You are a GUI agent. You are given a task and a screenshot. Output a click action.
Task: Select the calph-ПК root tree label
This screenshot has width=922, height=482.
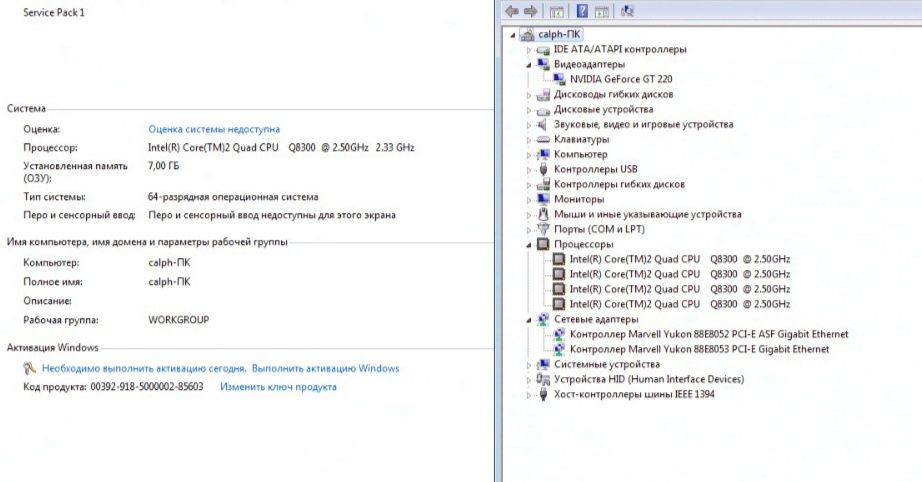[559, 35]
